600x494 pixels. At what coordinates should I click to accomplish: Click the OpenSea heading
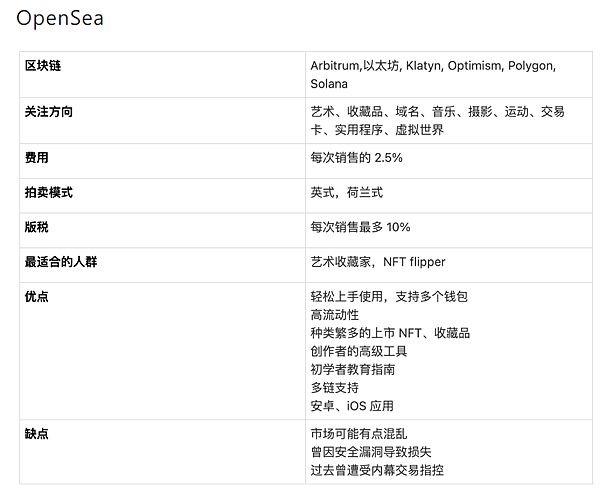(60, 19)
